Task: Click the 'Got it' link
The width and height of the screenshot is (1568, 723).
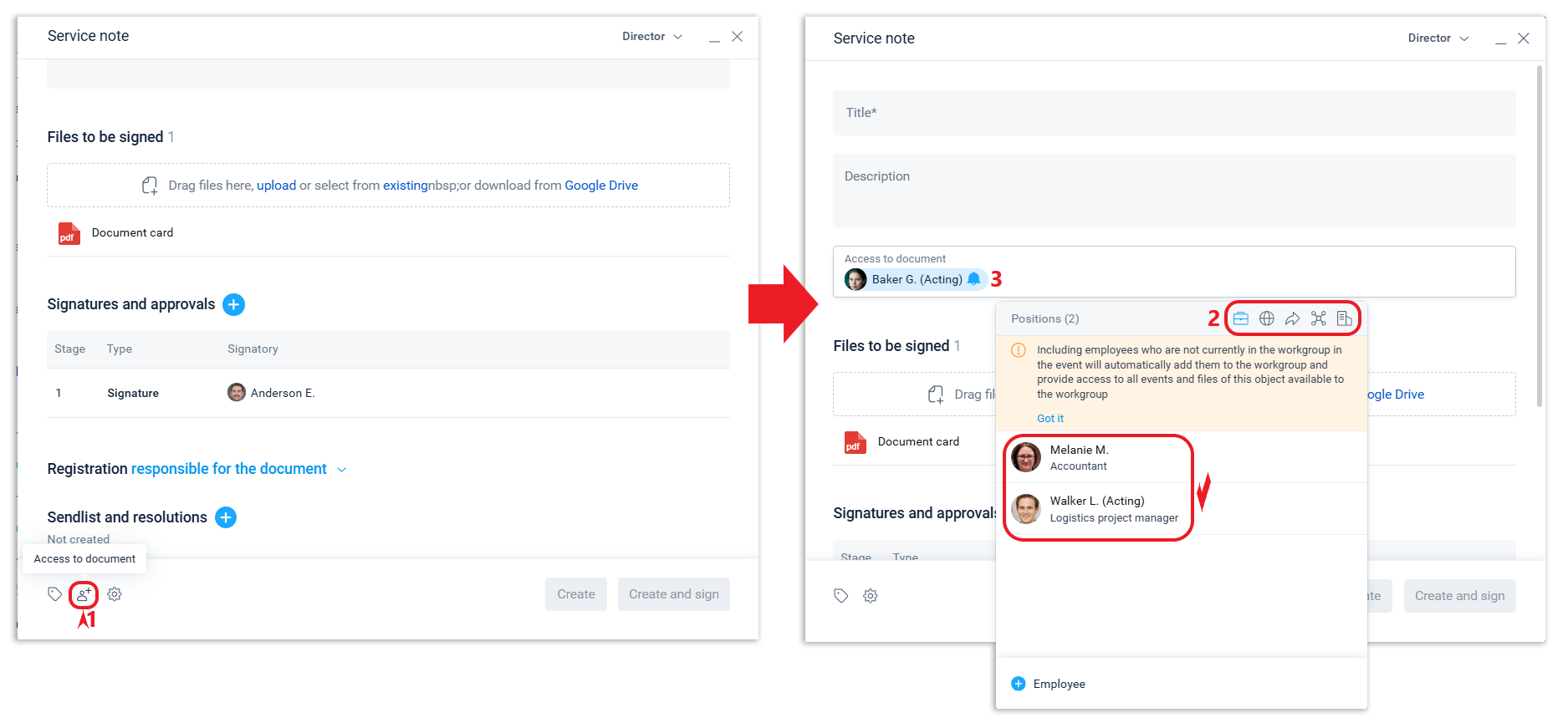Action: pyautogui.click(x=1050, y=419)
